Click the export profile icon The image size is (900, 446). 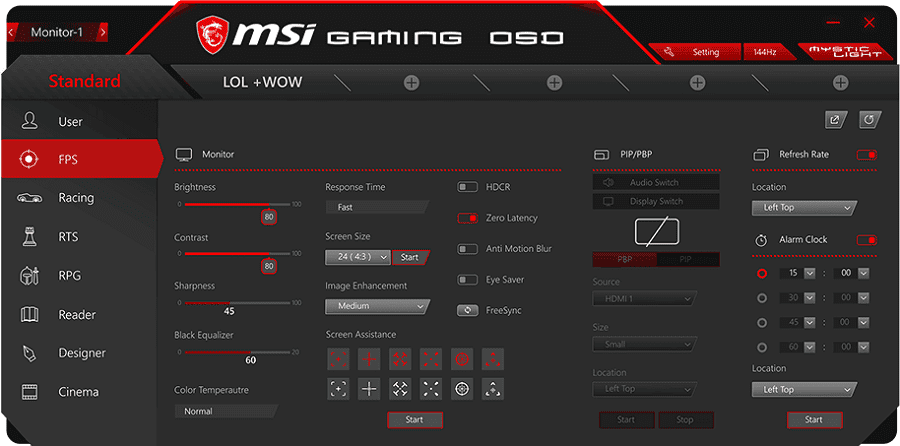point(836,120)
